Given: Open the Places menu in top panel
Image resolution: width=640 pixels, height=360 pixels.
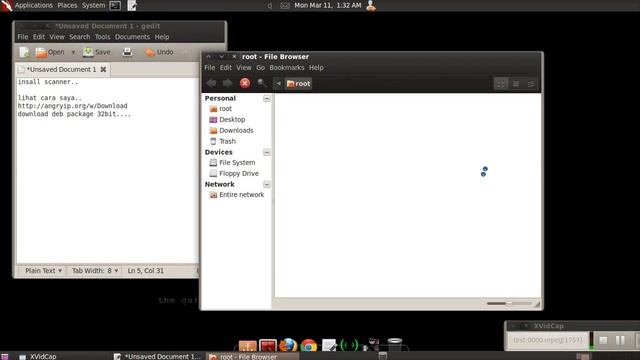Looking at the screenshot, I should tap(67, 5).
